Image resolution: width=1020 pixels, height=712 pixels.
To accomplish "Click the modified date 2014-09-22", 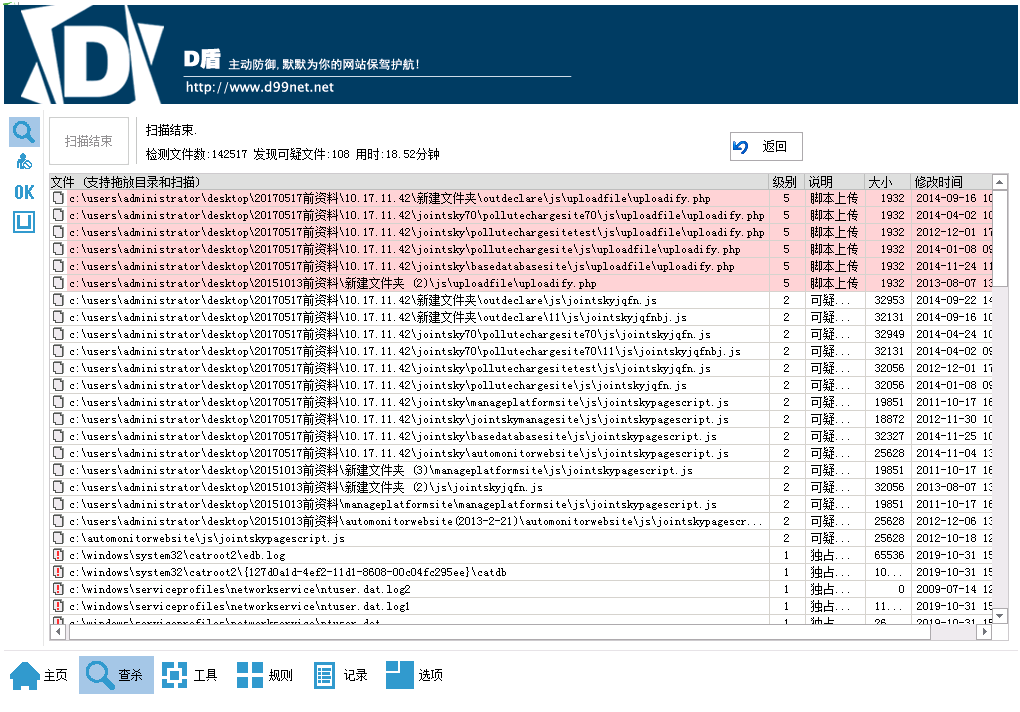I will [946, 300].
